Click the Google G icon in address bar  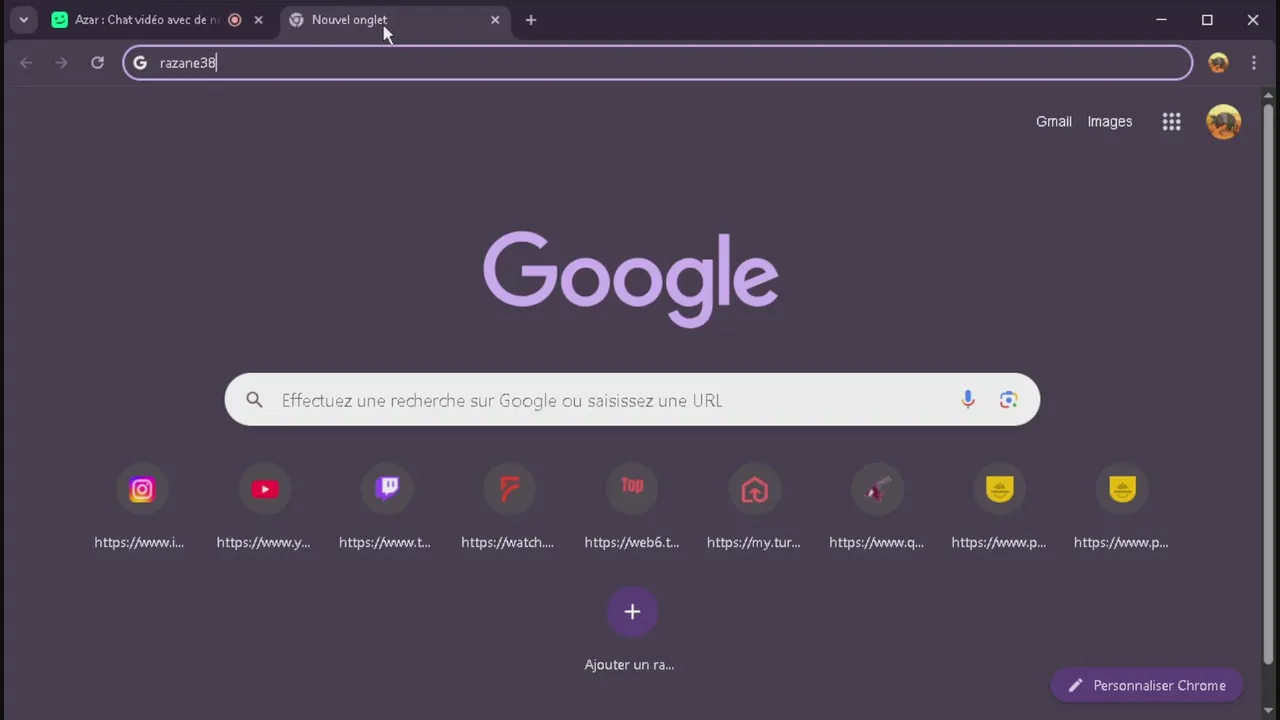point(140,63)
